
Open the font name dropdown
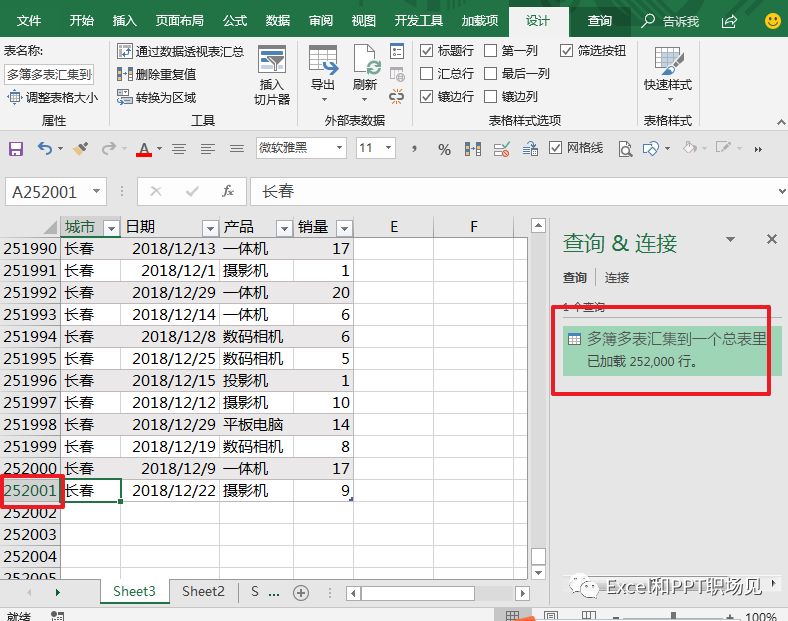[339, 148]
